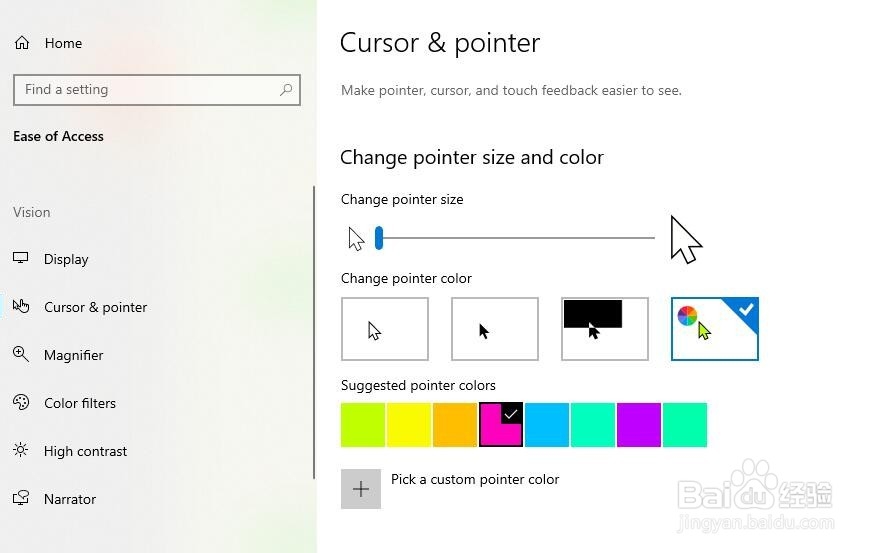
Task: Choose the yellow suggested pointer color
Action: pyautogui.click(x=409, y=425)
